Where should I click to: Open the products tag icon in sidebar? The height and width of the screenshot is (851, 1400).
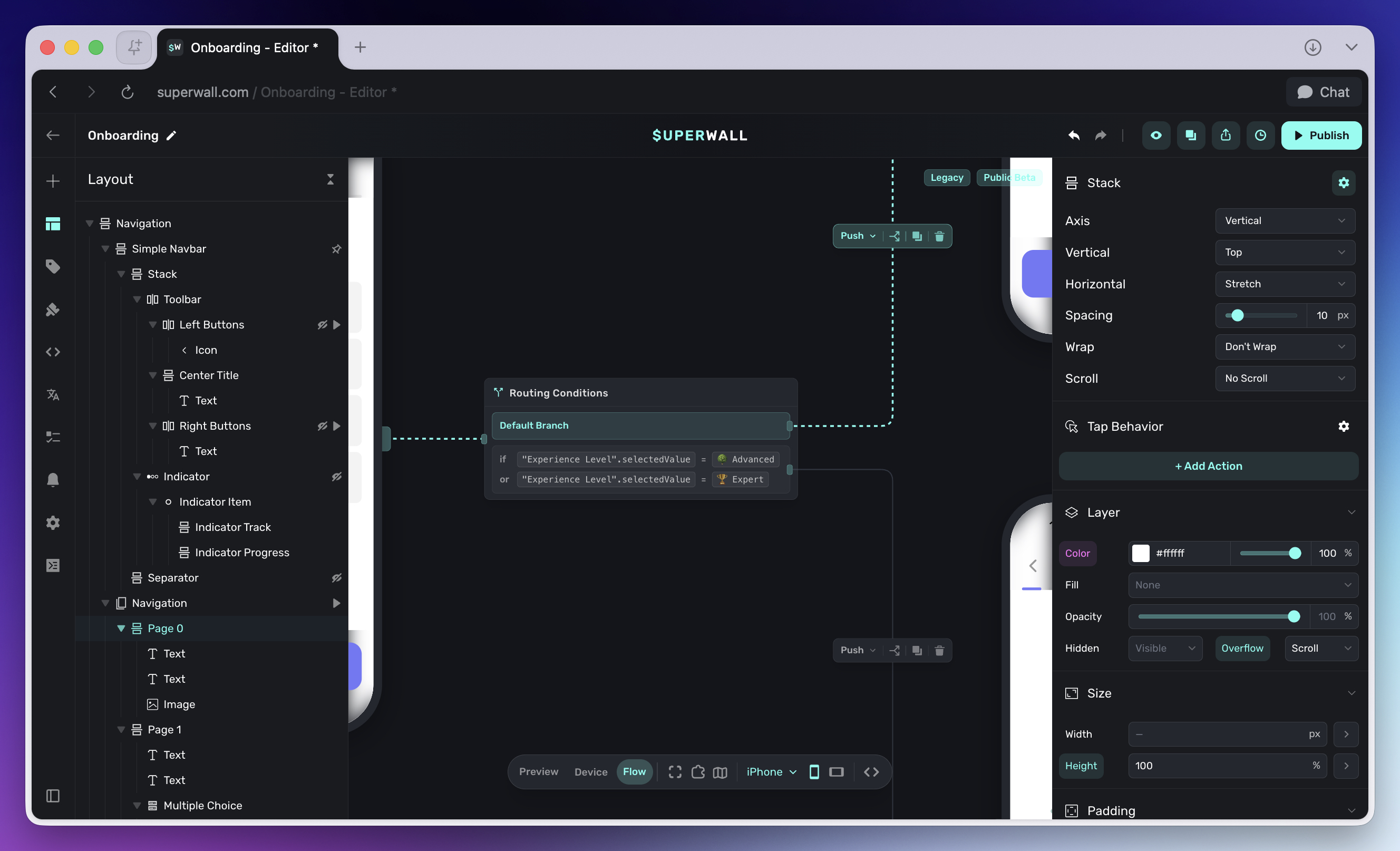53,267
